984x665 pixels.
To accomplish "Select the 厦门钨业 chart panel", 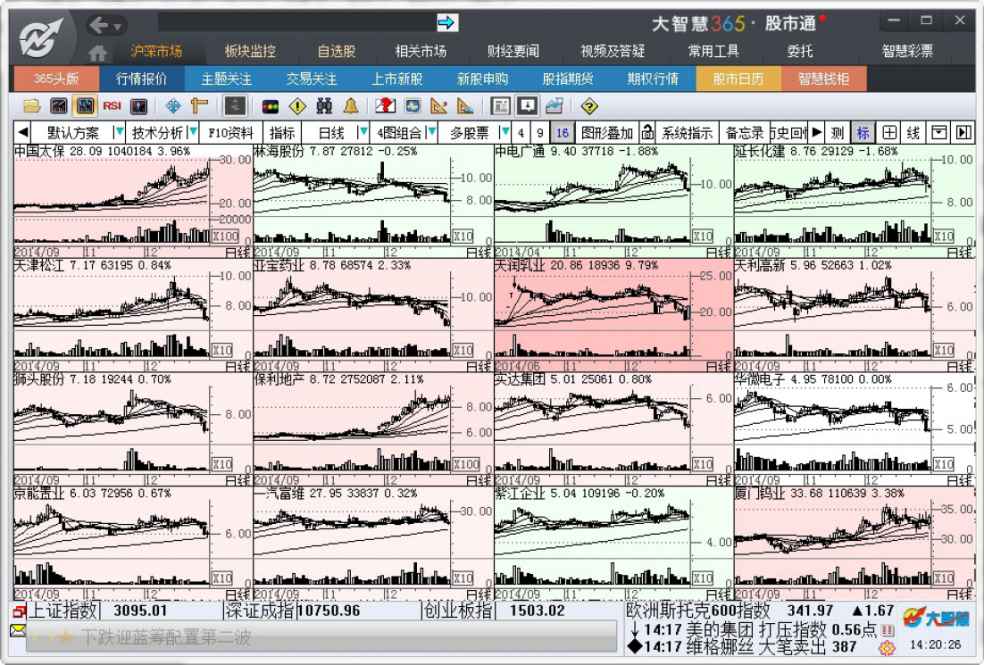I will pyautogui.click(x=854, y=544).
